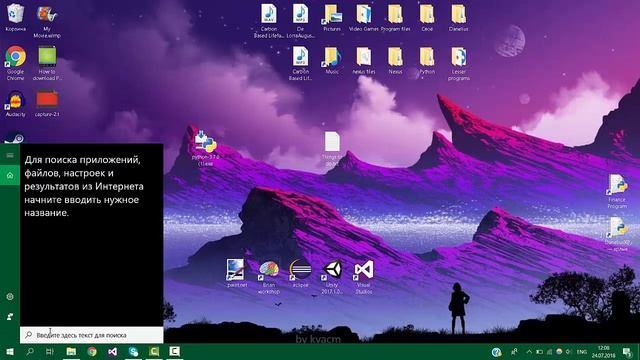Open the Lesser programs folder
Screen dimensions: 640x360
458,63
